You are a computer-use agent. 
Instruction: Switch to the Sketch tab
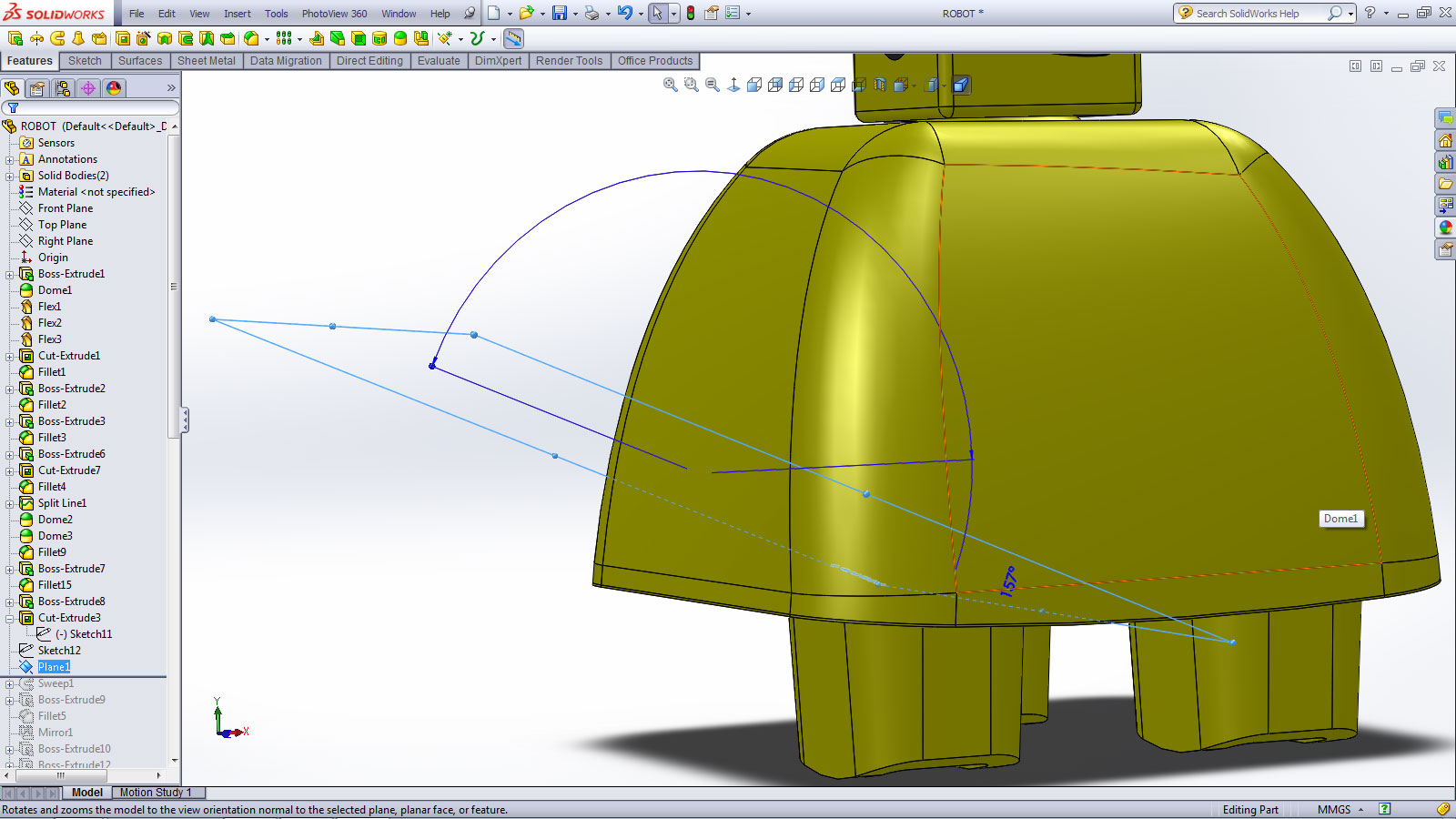[x=85, y=61]
